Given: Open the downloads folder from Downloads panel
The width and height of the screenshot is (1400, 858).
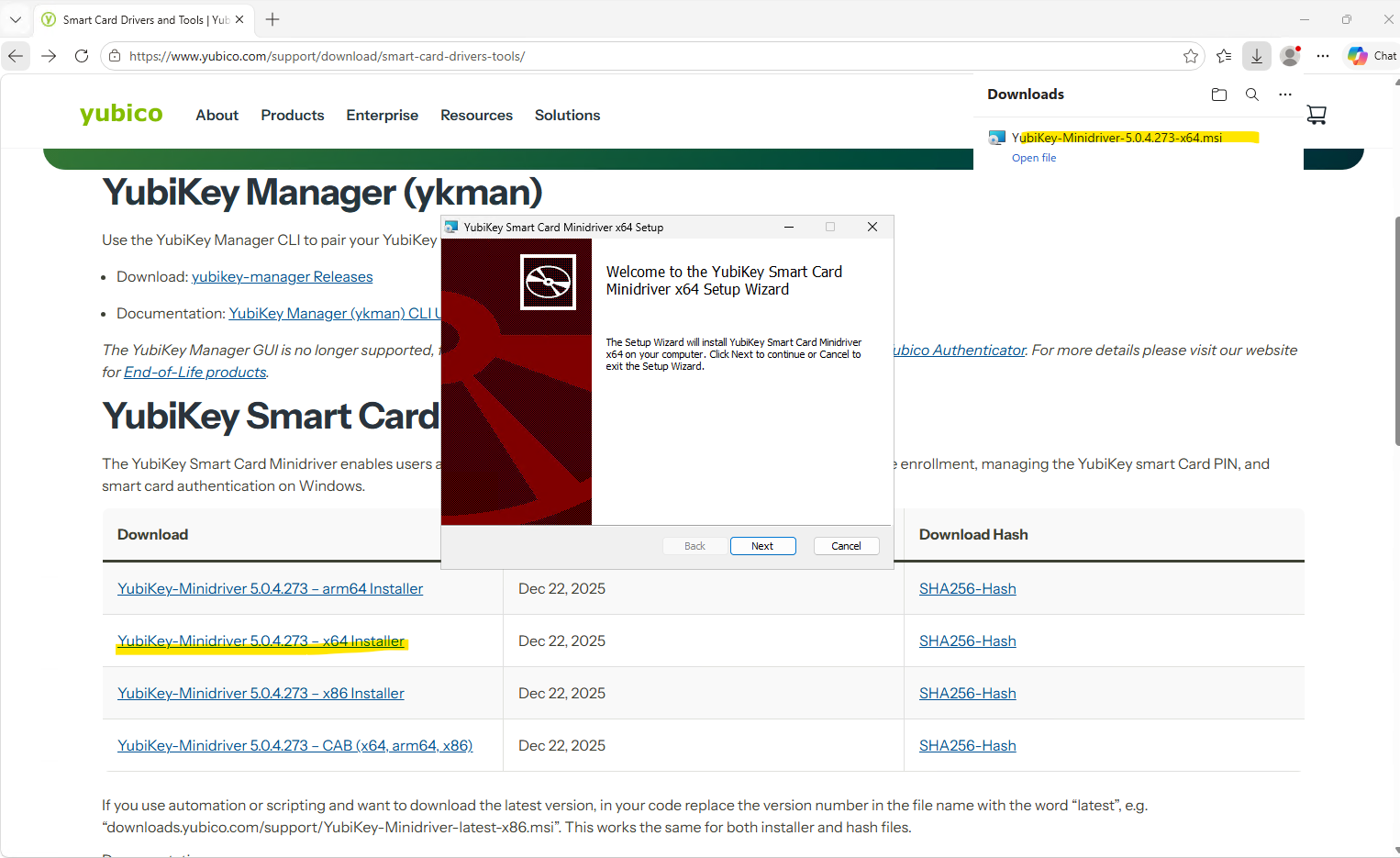Looking at the screenshot, I should click(1219, 95).
